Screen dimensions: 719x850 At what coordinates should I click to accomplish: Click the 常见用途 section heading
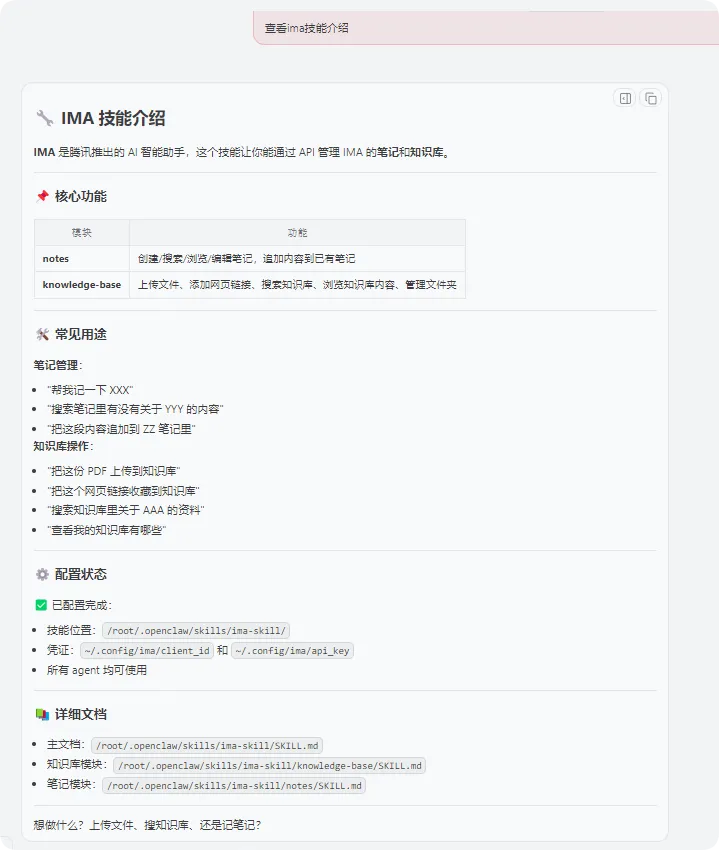[81, 334]
